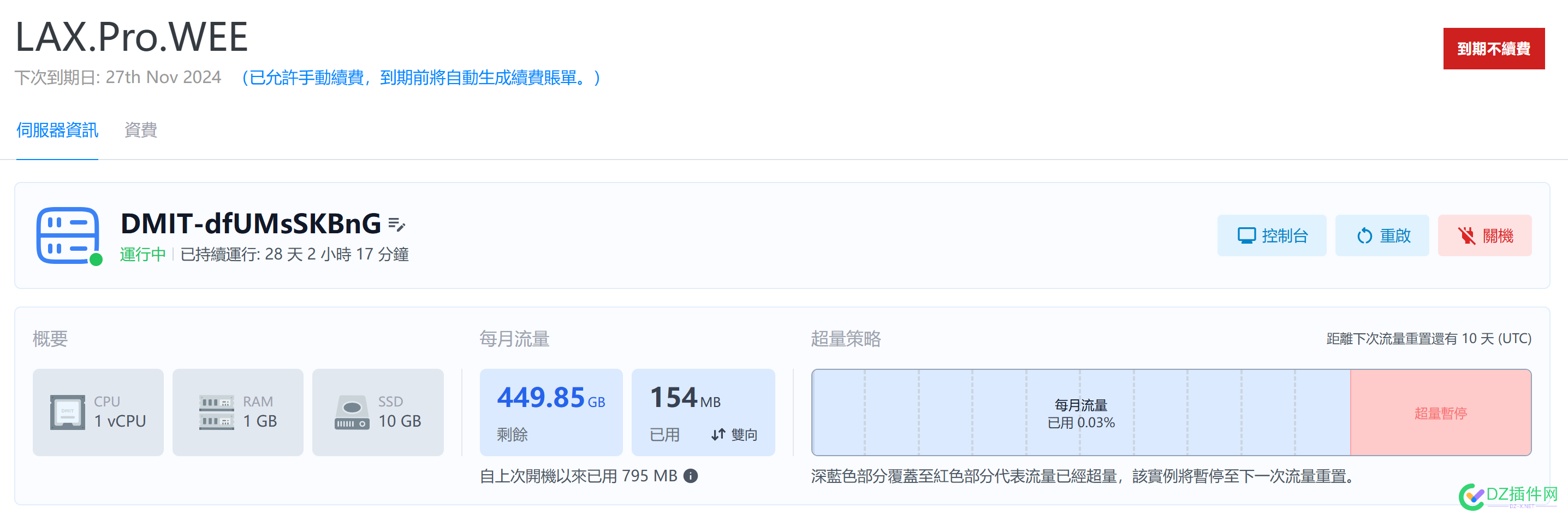Image resolution: width=1568 pixels, height=519 pixels.
Task: Click the 下次到期日 27th Nov 2024 text
Action: click(x=118, y=78)
